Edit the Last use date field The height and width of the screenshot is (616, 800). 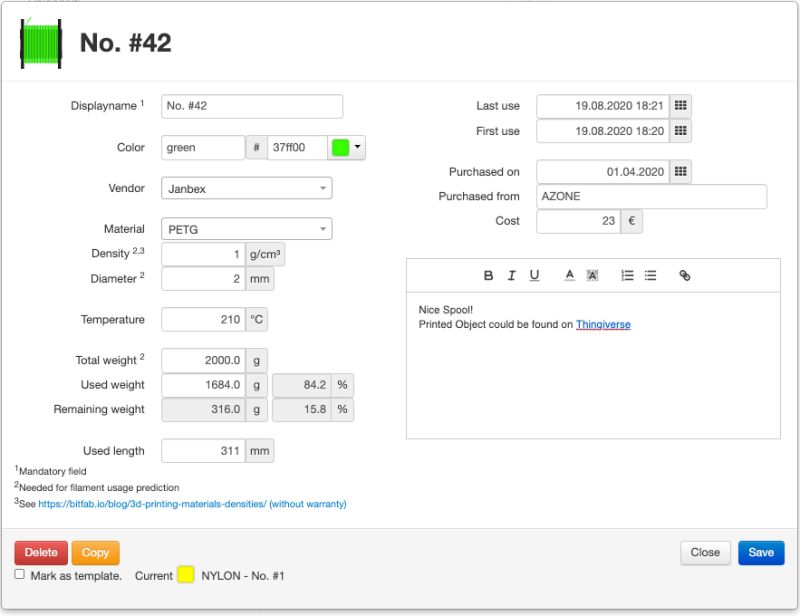pos(603,106)
